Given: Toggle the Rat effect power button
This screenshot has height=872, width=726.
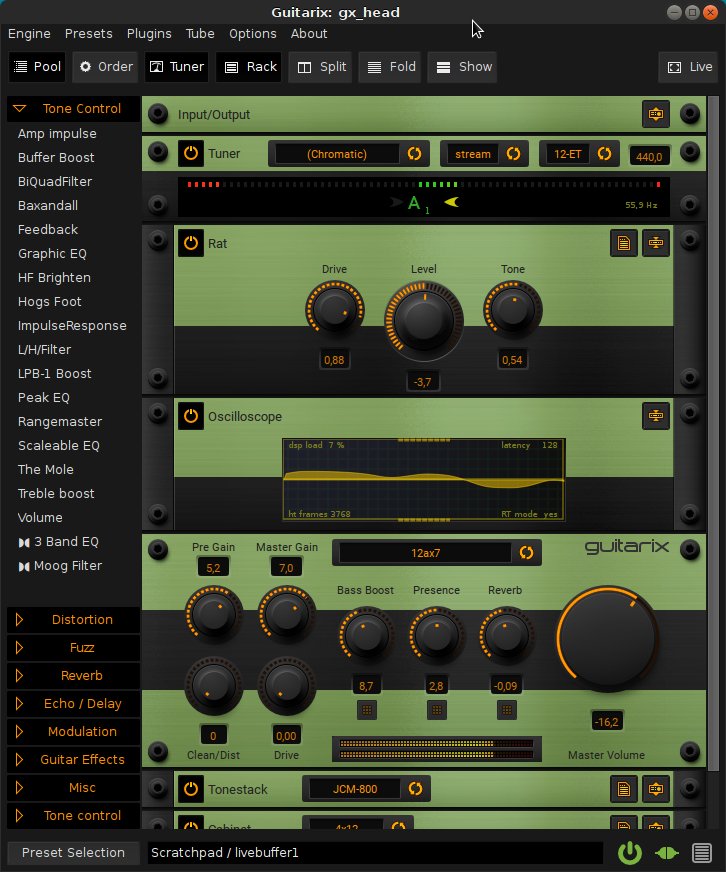Looking at the screenshot, I should 191,244.
